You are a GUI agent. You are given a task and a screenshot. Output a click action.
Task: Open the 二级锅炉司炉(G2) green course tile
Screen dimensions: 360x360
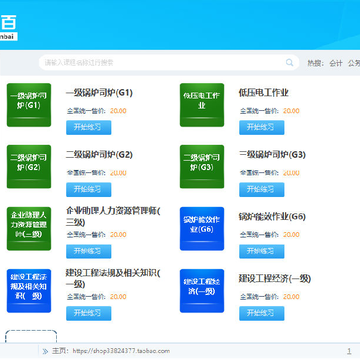tap(29, 166)
